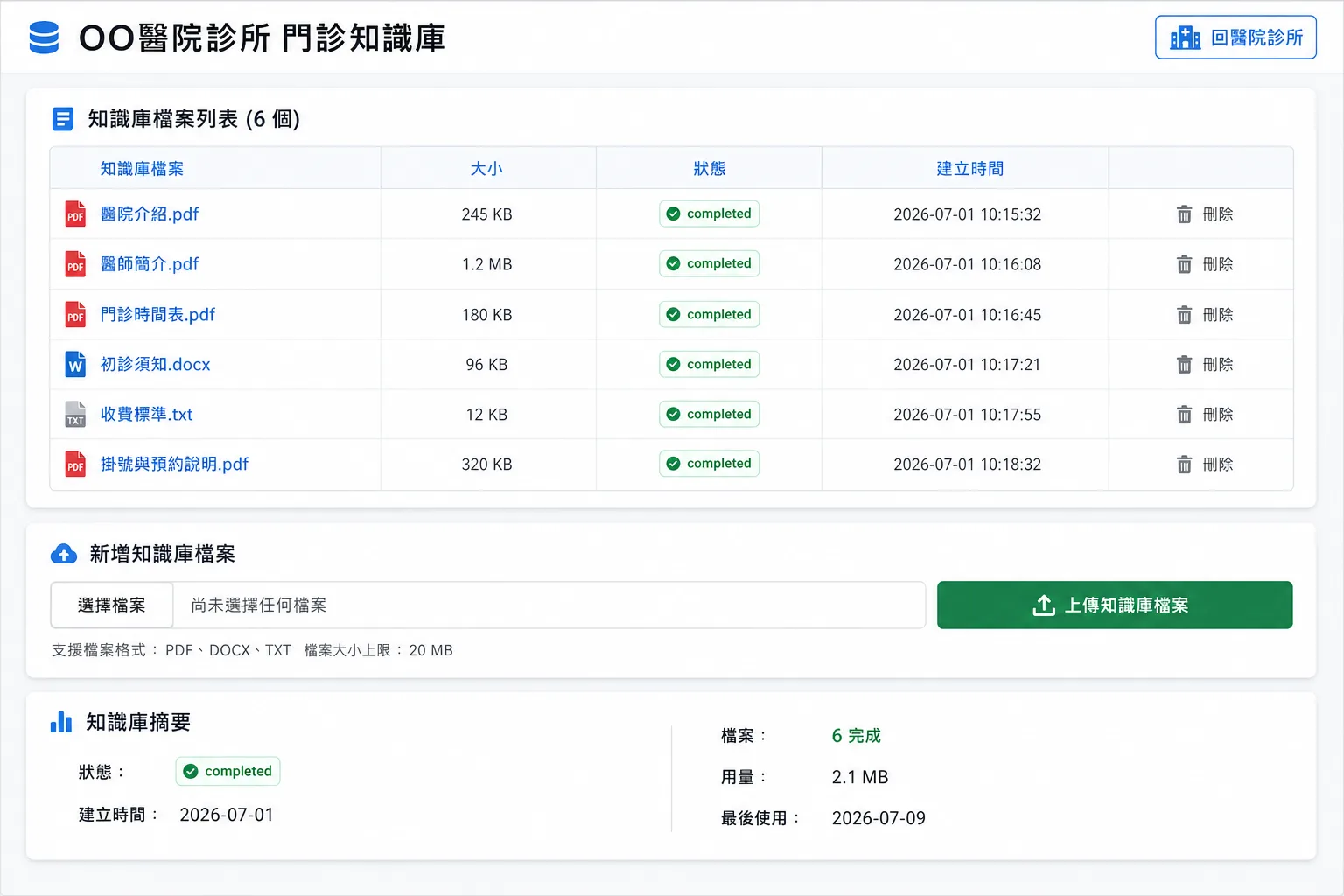Click the 180 KB size cell

coord(487,315)
